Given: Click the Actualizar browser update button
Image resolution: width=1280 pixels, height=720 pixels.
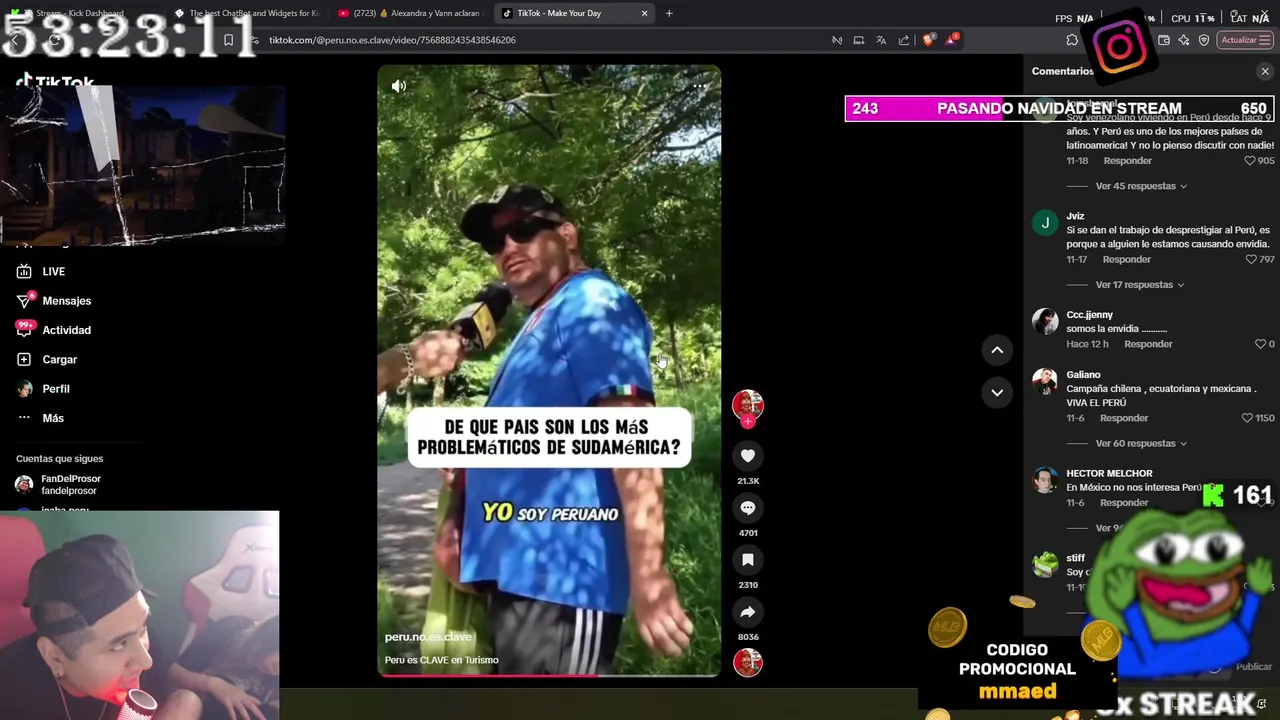Looking at the screenshot, I should pos(1245,40).
